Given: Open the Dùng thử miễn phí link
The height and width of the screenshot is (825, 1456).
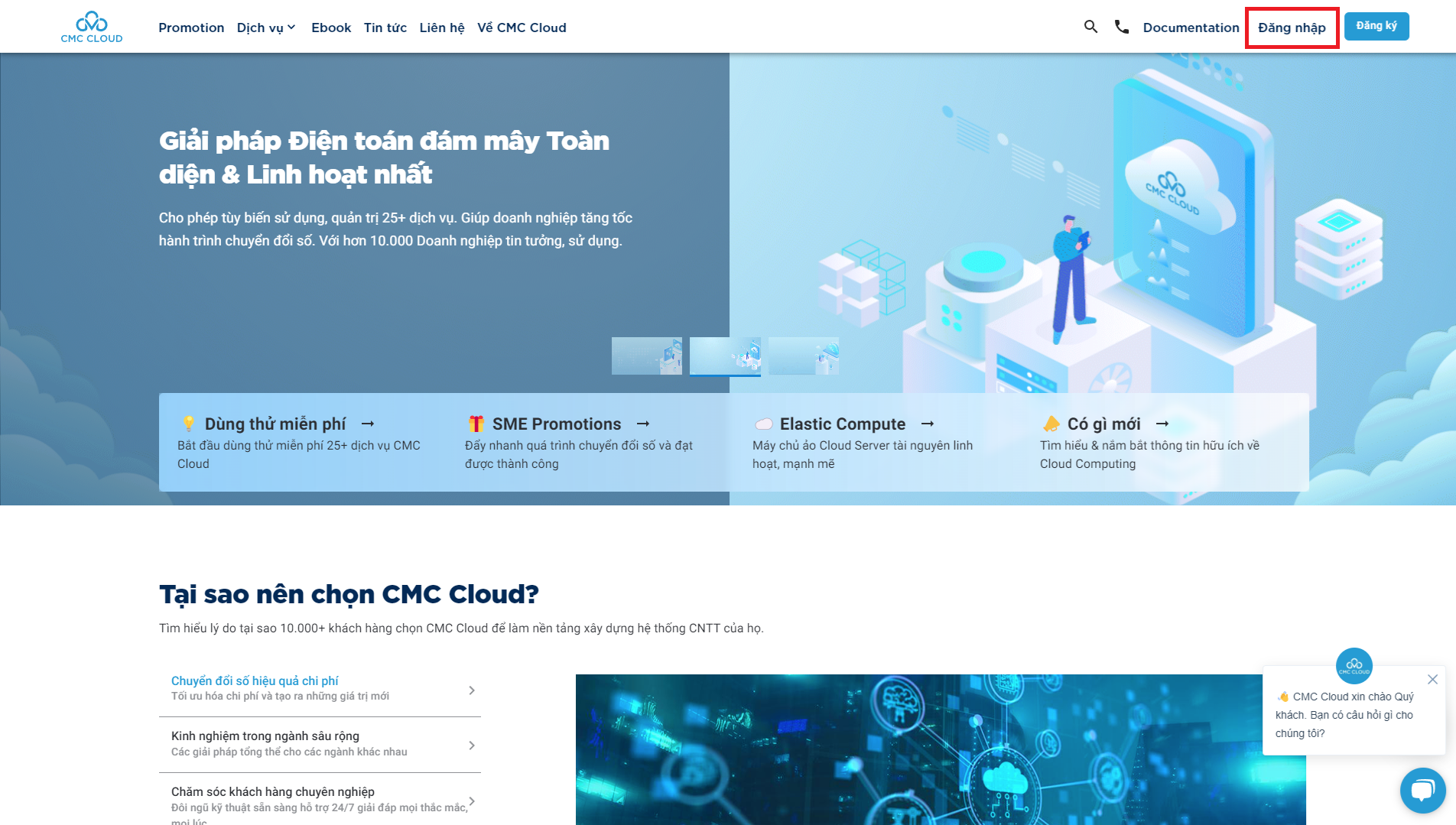Looking at the screenshot, I should (275, 424).
